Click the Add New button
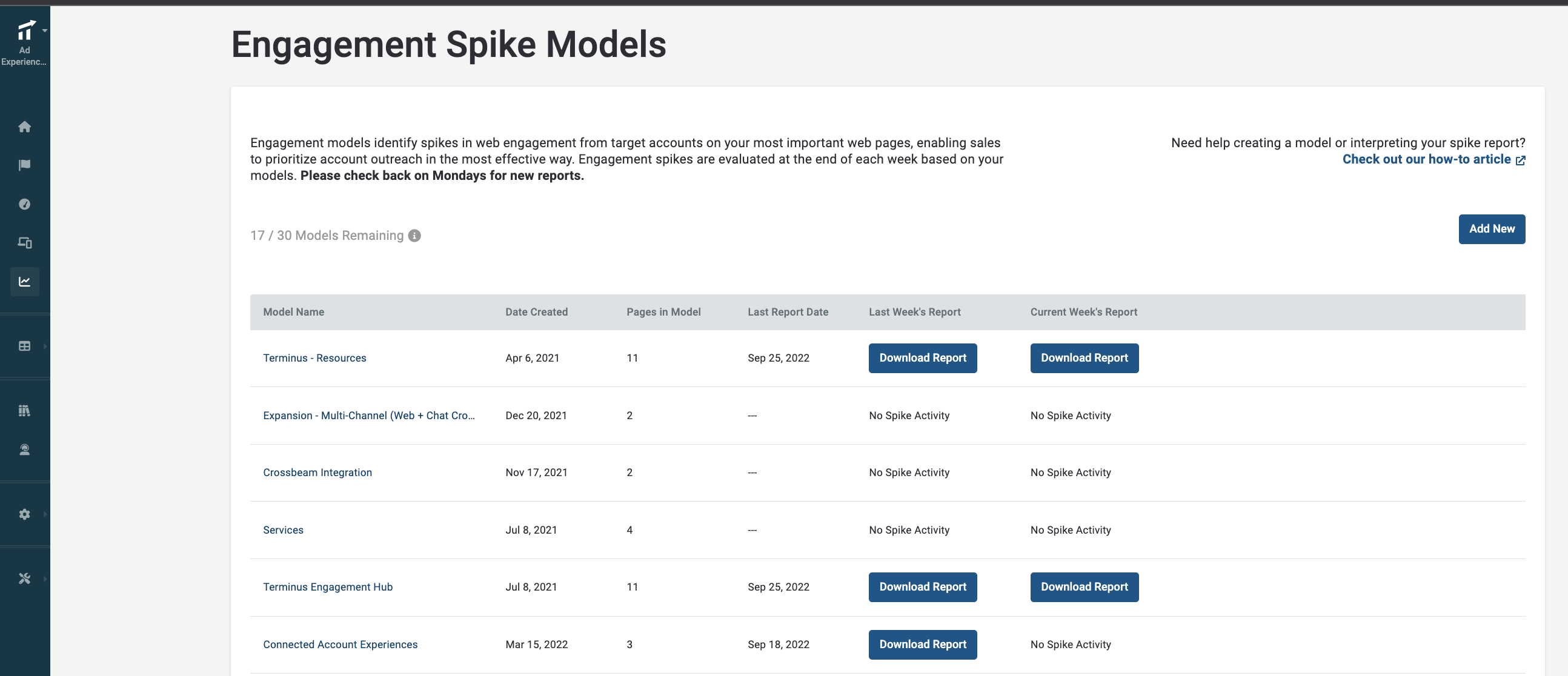The width and height of the screenshot is (1568, 676). point(1491,229)
